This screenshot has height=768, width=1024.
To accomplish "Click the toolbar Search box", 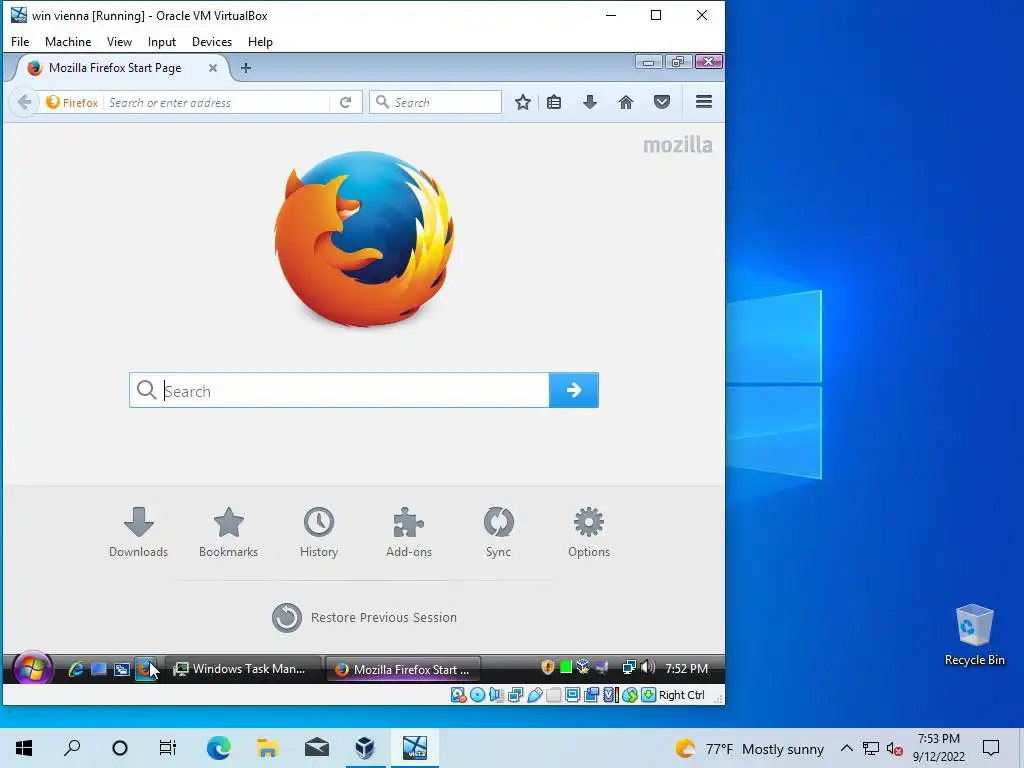I will (436, 103).
